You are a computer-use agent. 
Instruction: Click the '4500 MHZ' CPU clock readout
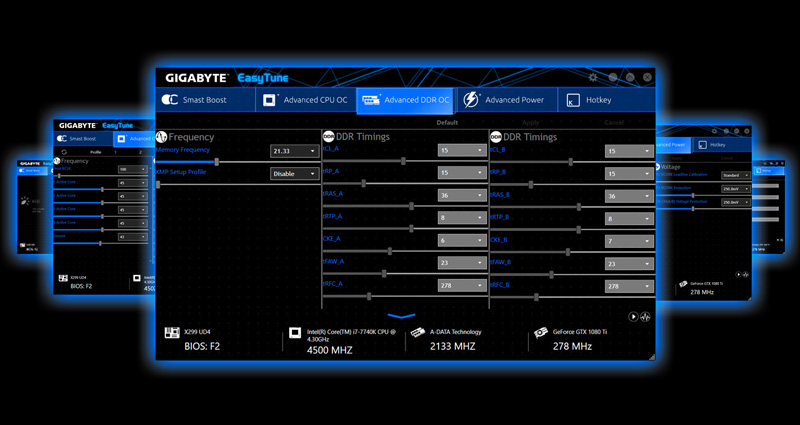pos(330,350)
